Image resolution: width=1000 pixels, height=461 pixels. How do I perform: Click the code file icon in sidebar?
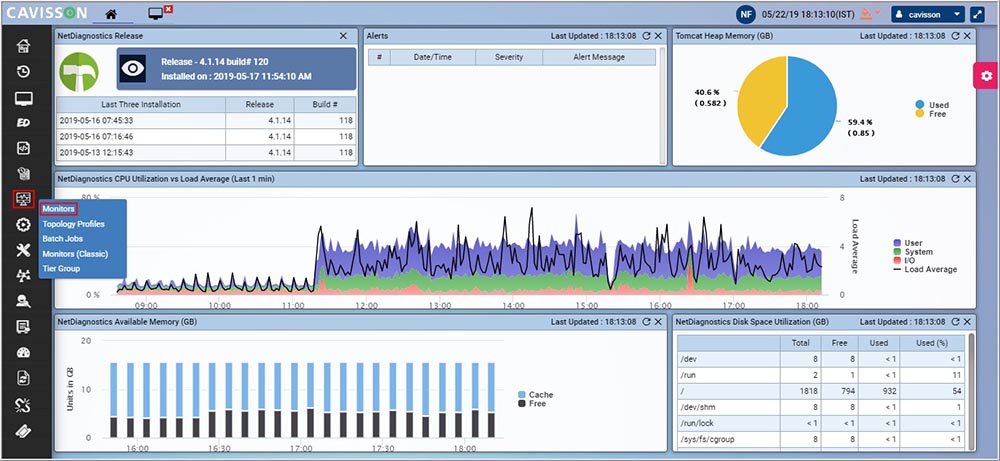[x=24, y=148]
